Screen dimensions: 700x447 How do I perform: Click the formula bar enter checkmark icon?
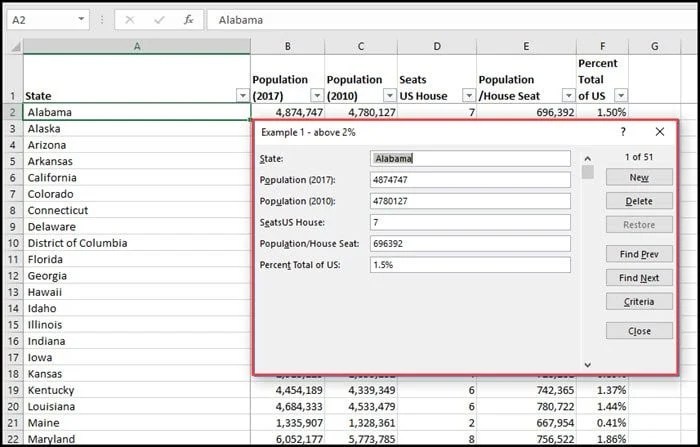(159, 20)
